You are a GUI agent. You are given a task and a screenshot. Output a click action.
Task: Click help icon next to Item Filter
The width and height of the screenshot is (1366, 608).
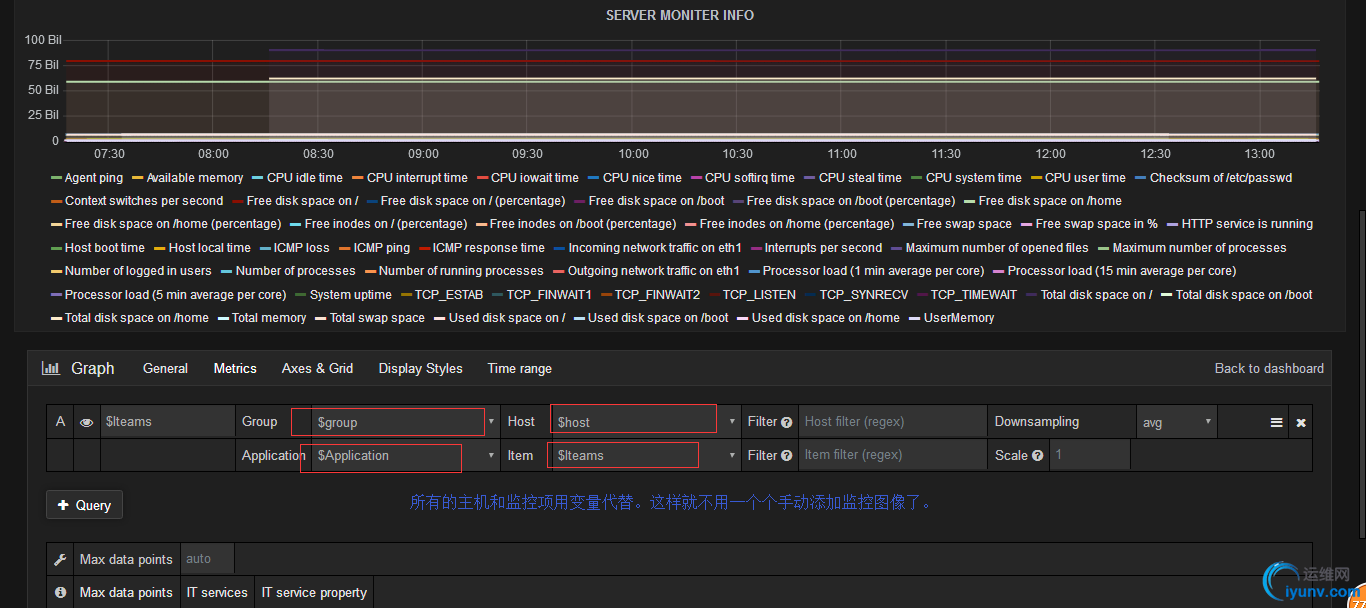pos(787,455)
